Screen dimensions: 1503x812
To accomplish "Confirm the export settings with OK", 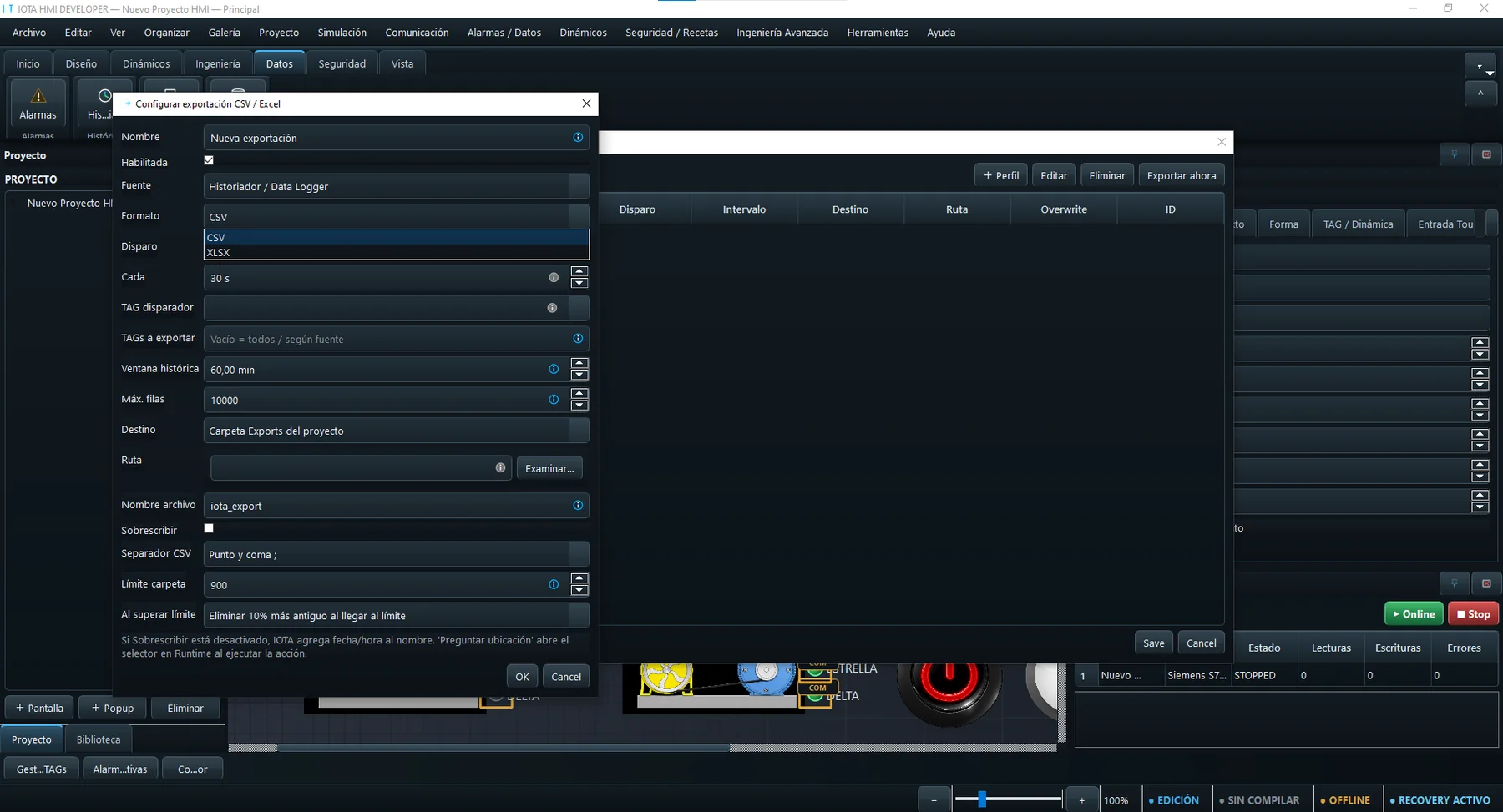I will tap(522, 677).
